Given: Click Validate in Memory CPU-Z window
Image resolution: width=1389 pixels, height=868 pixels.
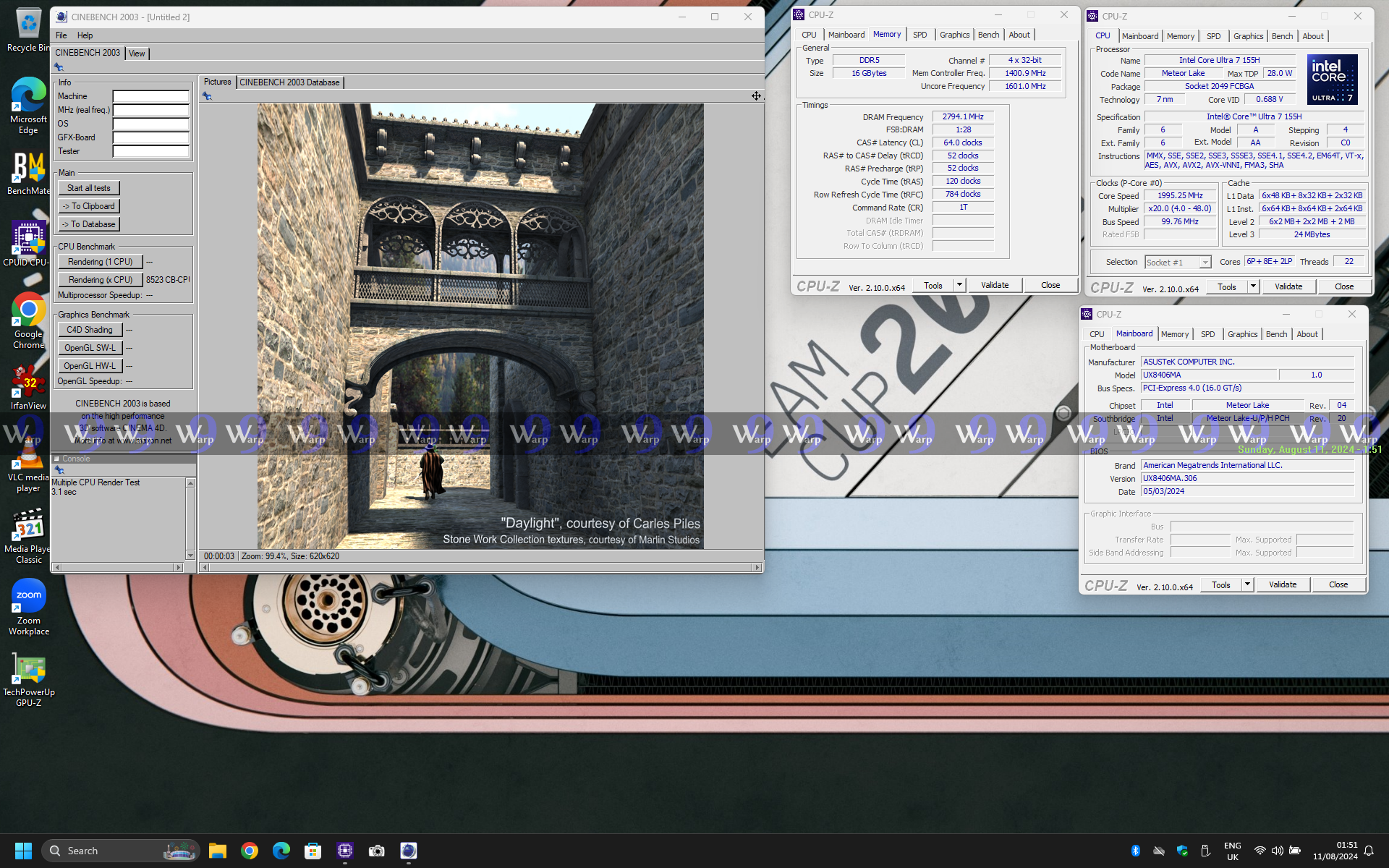Looking at the screenshot, I should tap(995, 285).
